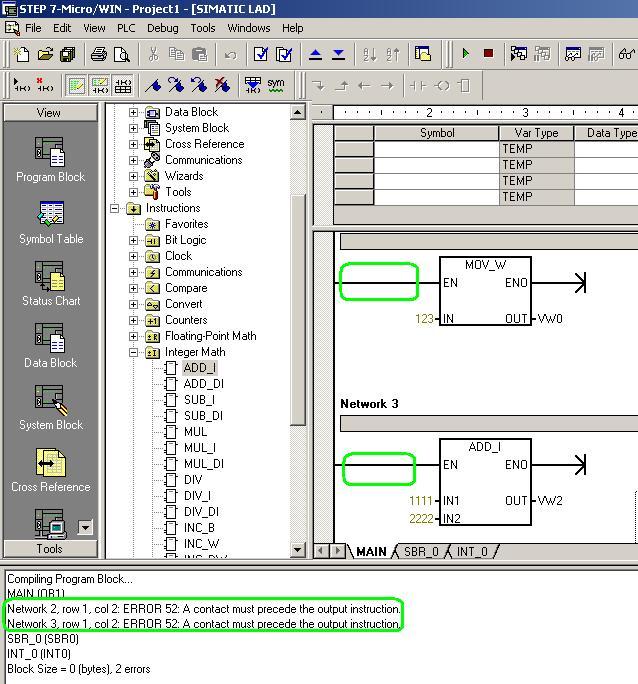Click the New Project toolbar icon
The width and height of the screenshot is (638, 684).
pos(21,54)
